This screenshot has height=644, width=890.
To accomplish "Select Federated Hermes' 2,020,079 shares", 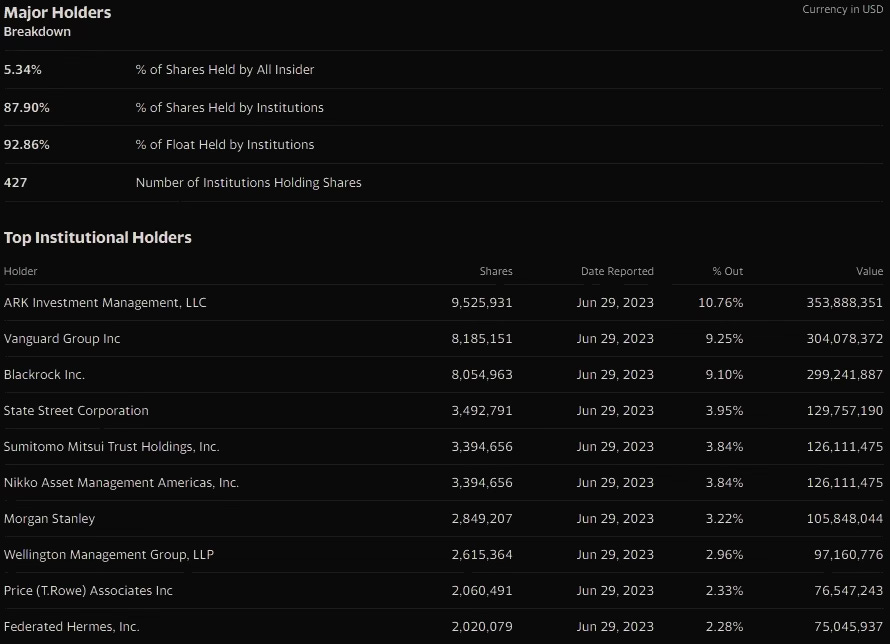I will click(x=482, y=627).
